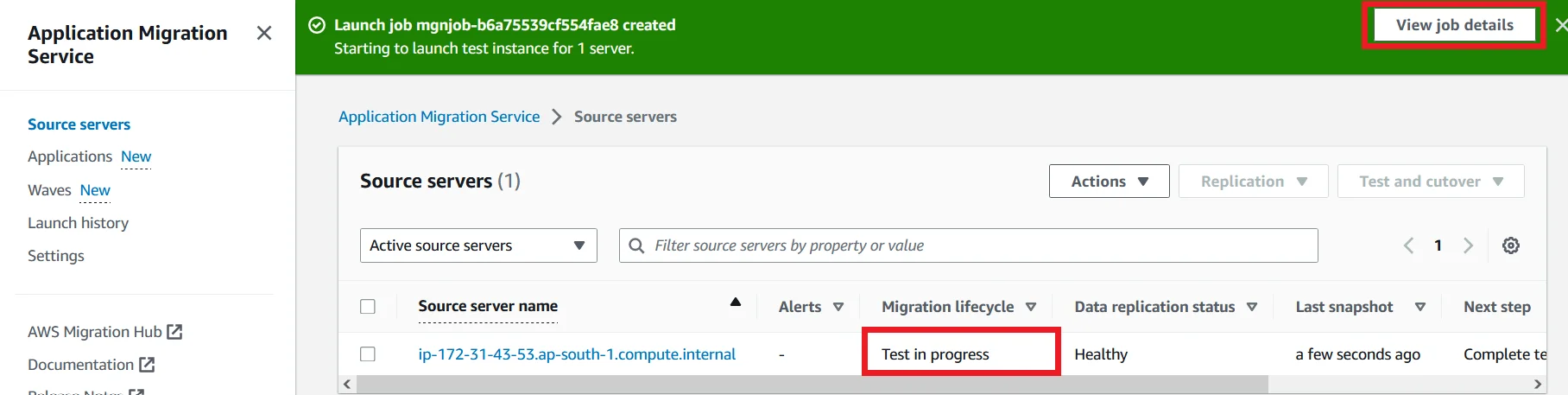Click the Application Migration Service sidebar title

(128, 44)
